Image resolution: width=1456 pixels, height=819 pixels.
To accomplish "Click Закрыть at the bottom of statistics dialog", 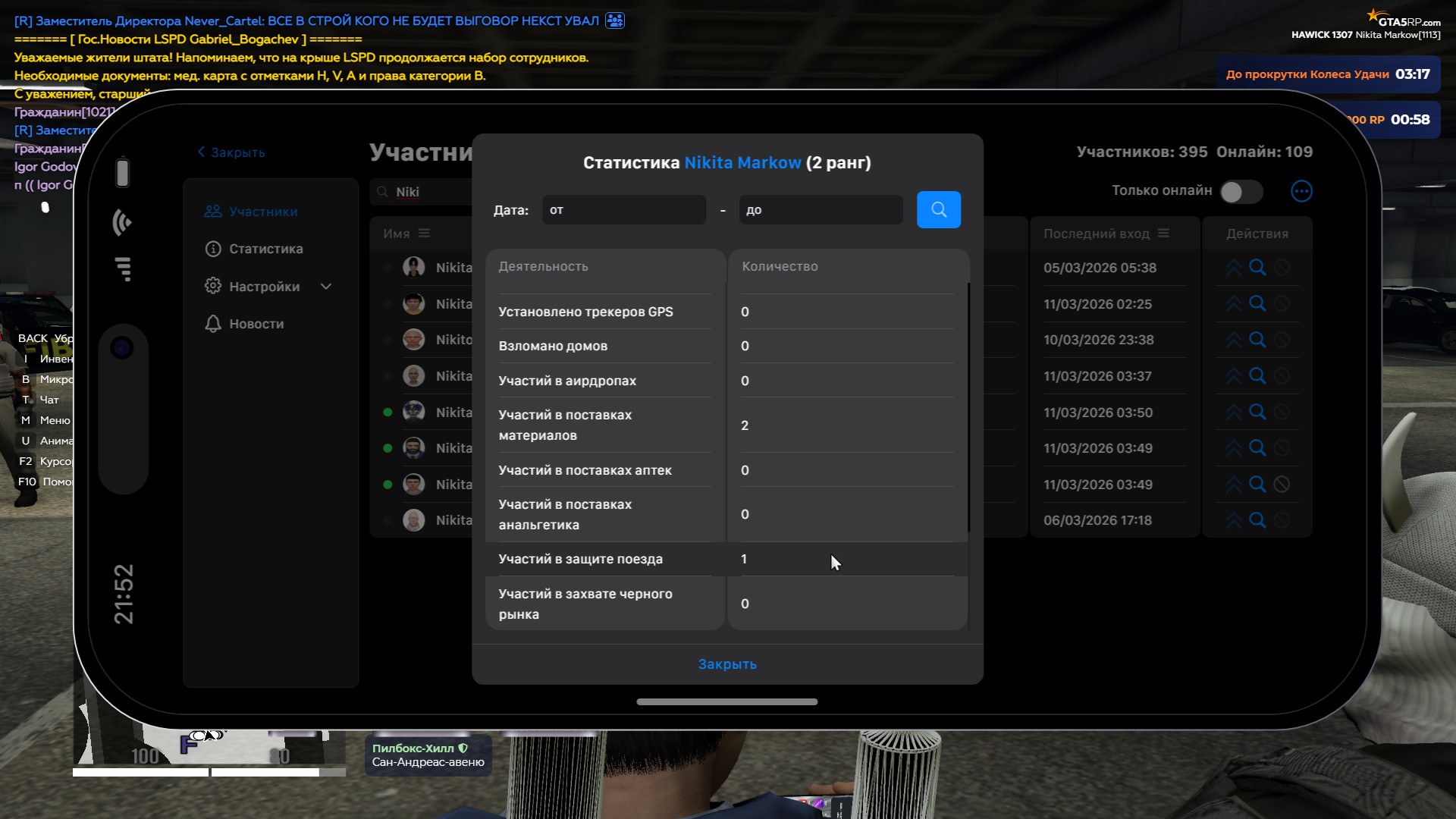I will tap(726, 664).
